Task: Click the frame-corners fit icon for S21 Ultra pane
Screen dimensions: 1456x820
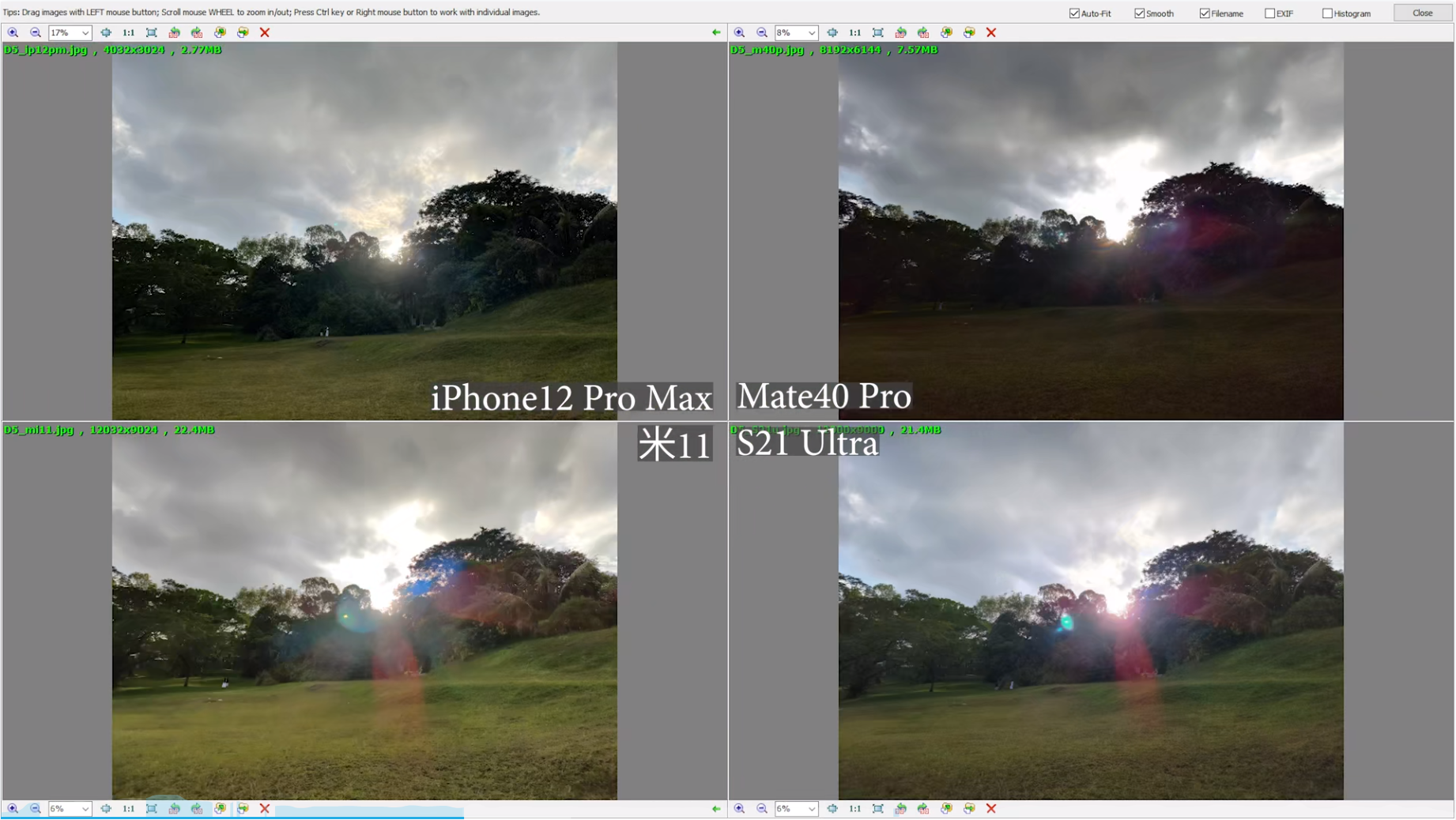Action: pyautogui.click(x=877, y=808)
